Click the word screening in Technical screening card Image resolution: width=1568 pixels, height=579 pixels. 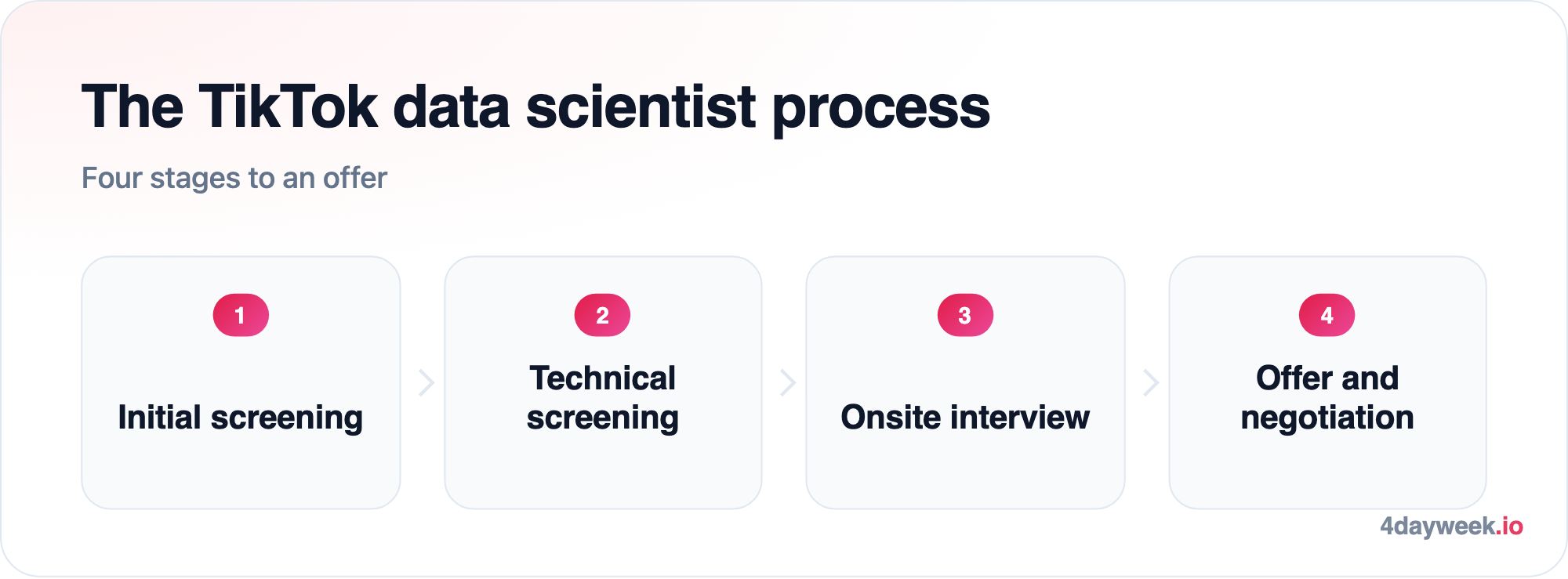tap(602, 418)
